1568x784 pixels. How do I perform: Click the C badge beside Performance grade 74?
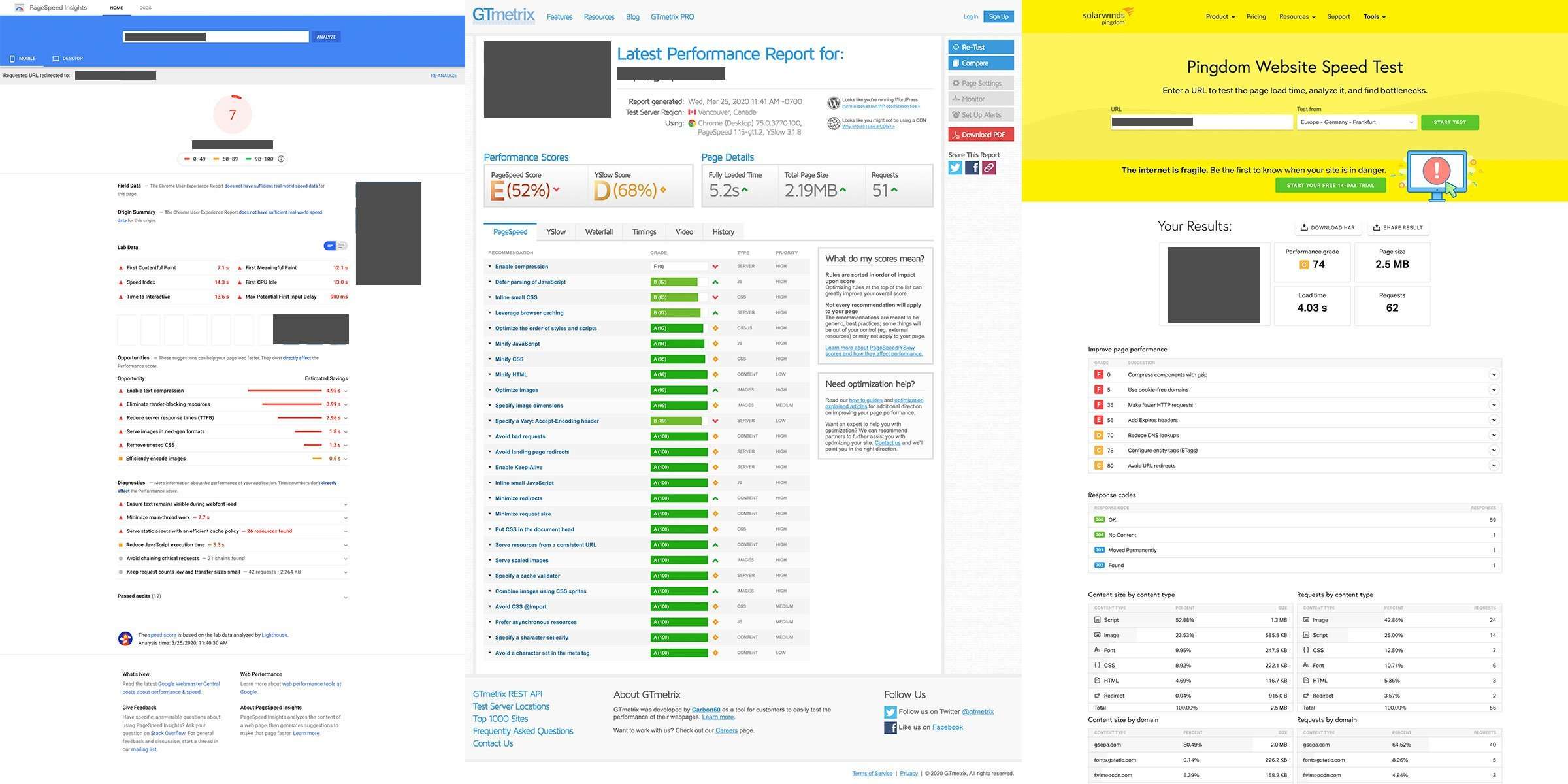tap(1304, 265)
